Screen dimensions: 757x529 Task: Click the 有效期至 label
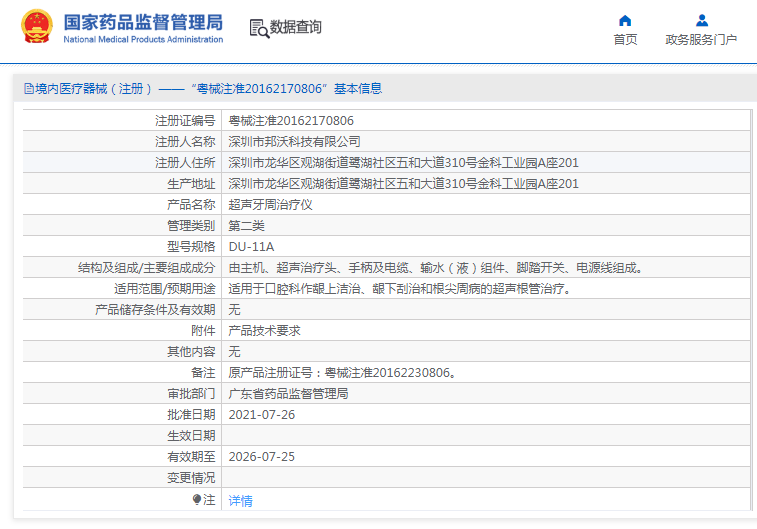tap(191, 457)
